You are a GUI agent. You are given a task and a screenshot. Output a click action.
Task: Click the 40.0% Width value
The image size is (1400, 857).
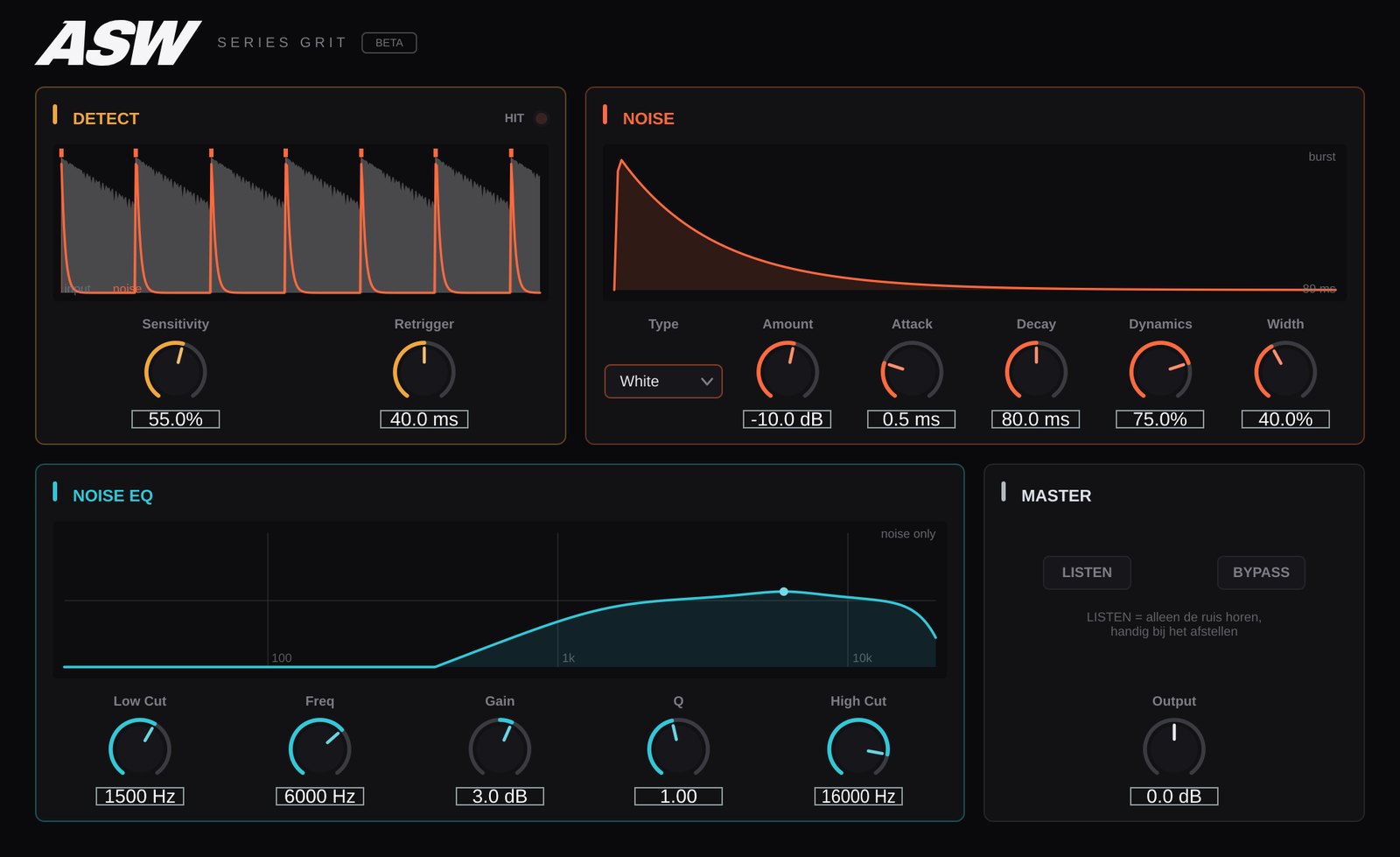tap(1285, 419)
